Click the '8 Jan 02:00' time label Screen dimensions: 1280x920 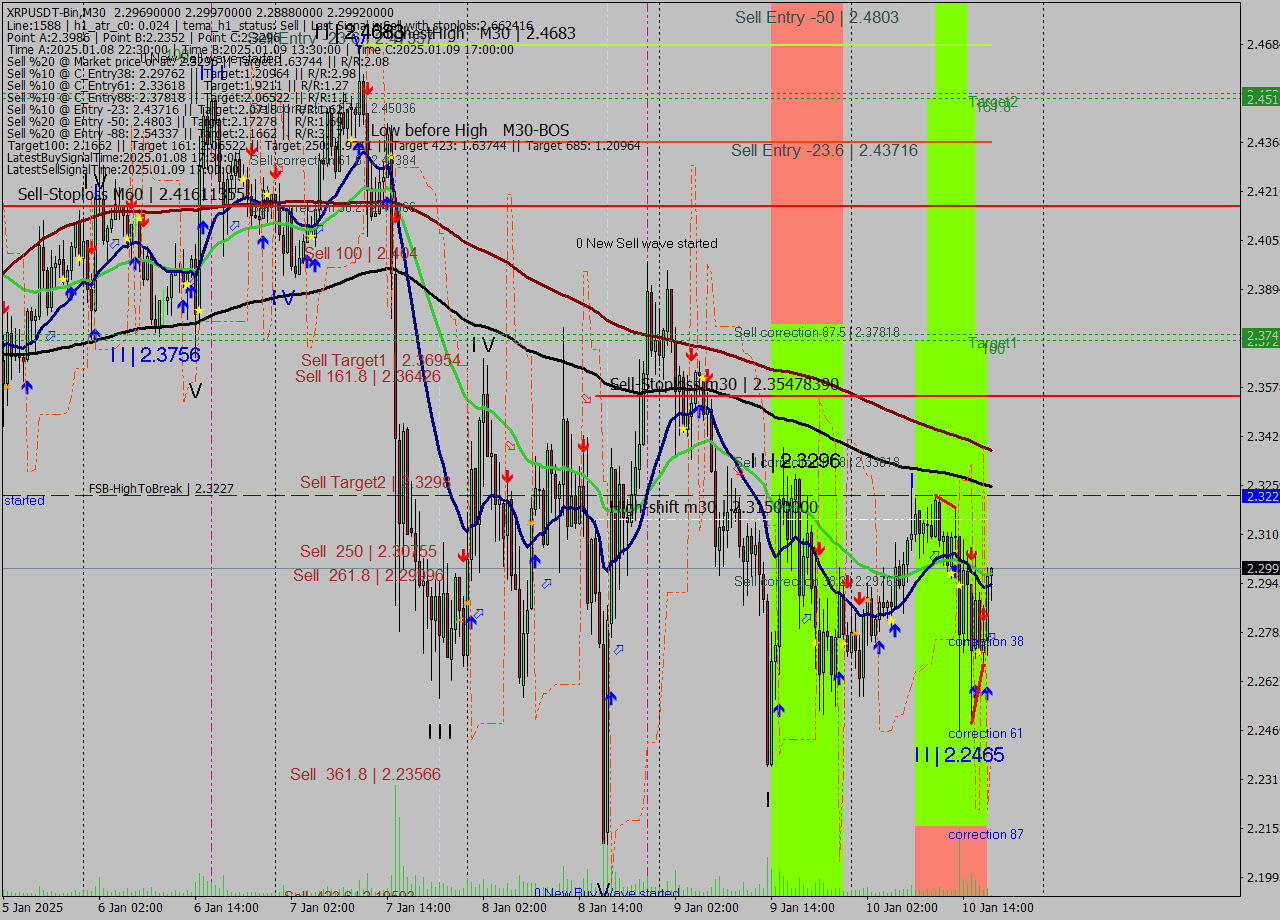point(514,907)
